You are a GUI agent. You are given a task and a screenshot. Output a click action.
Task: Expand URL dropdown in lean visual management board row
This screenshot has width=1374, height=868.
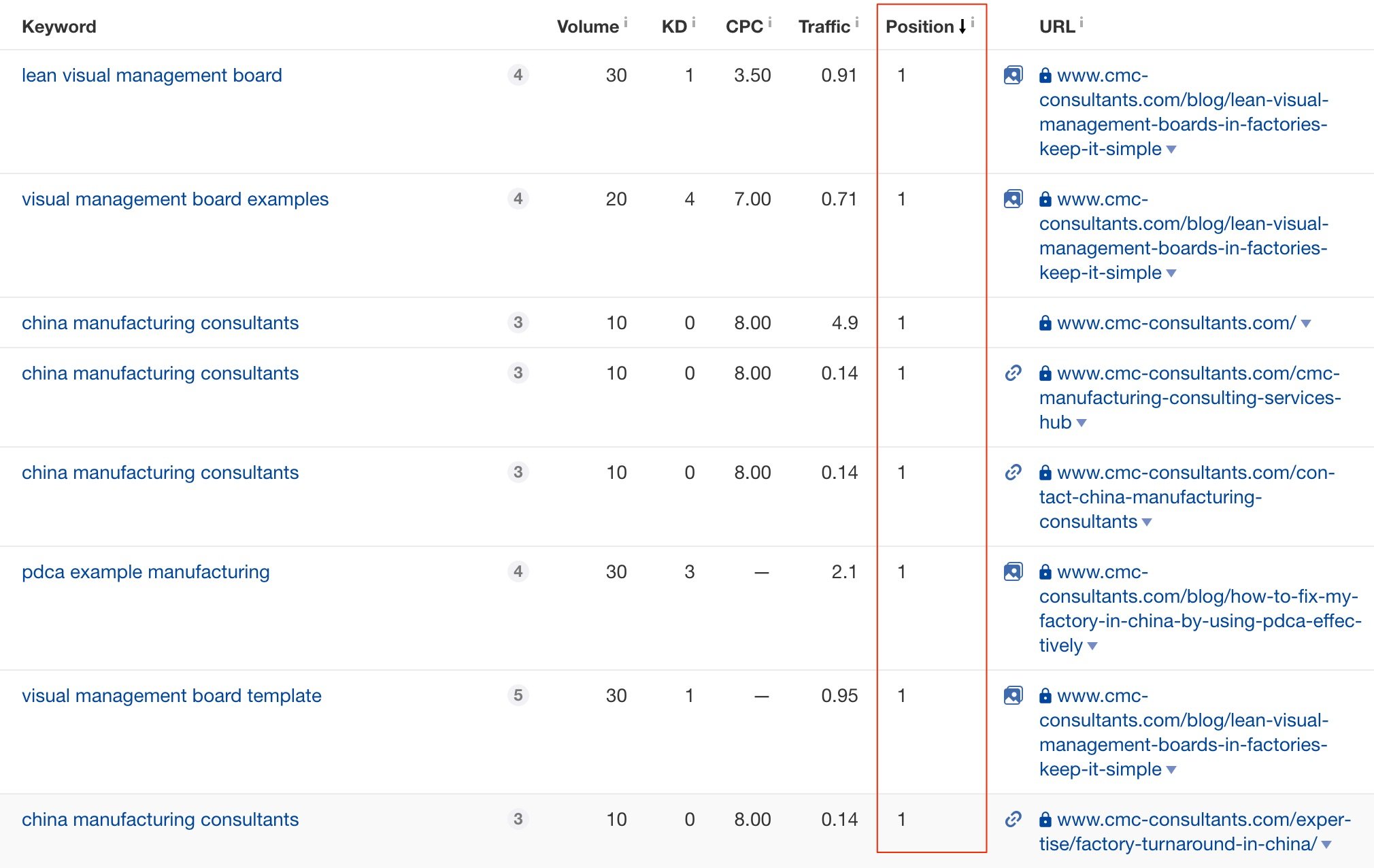point(1171,150)
